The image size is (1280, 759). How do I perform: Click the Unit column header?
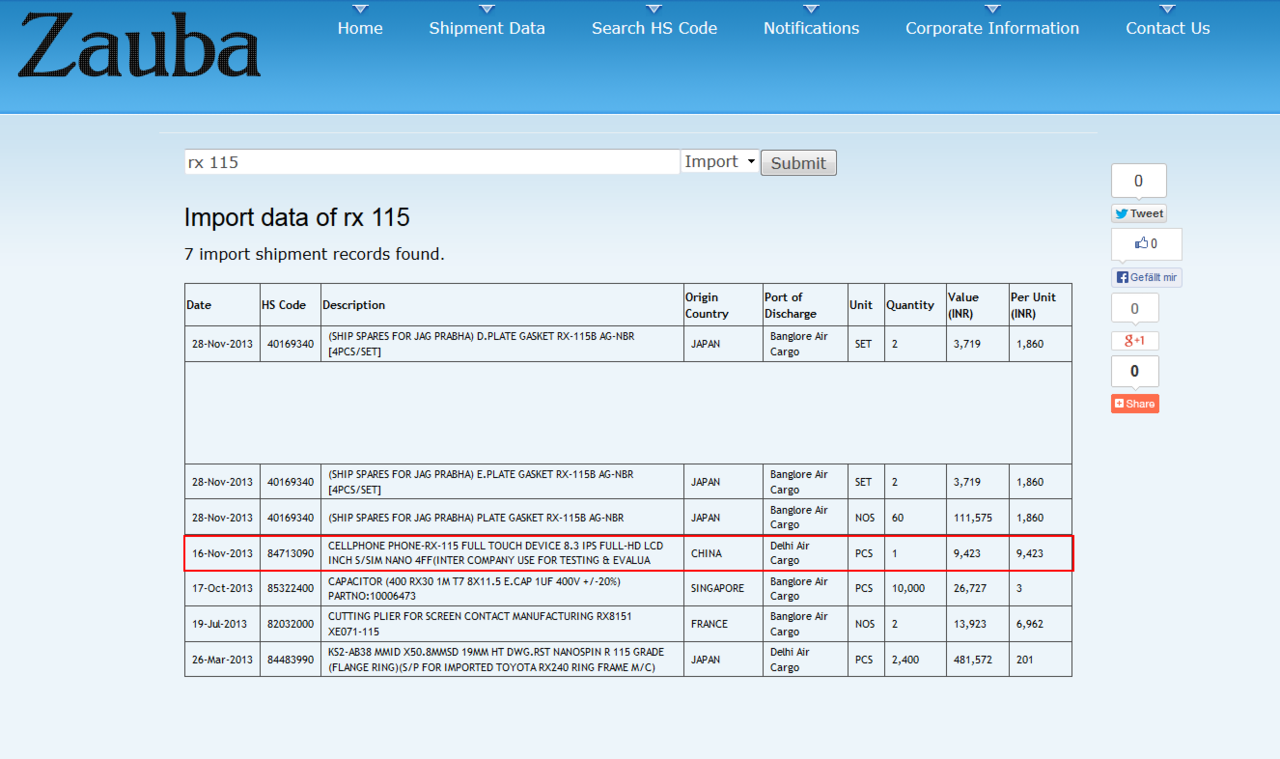pyautogui.click(x=866, y=305)
